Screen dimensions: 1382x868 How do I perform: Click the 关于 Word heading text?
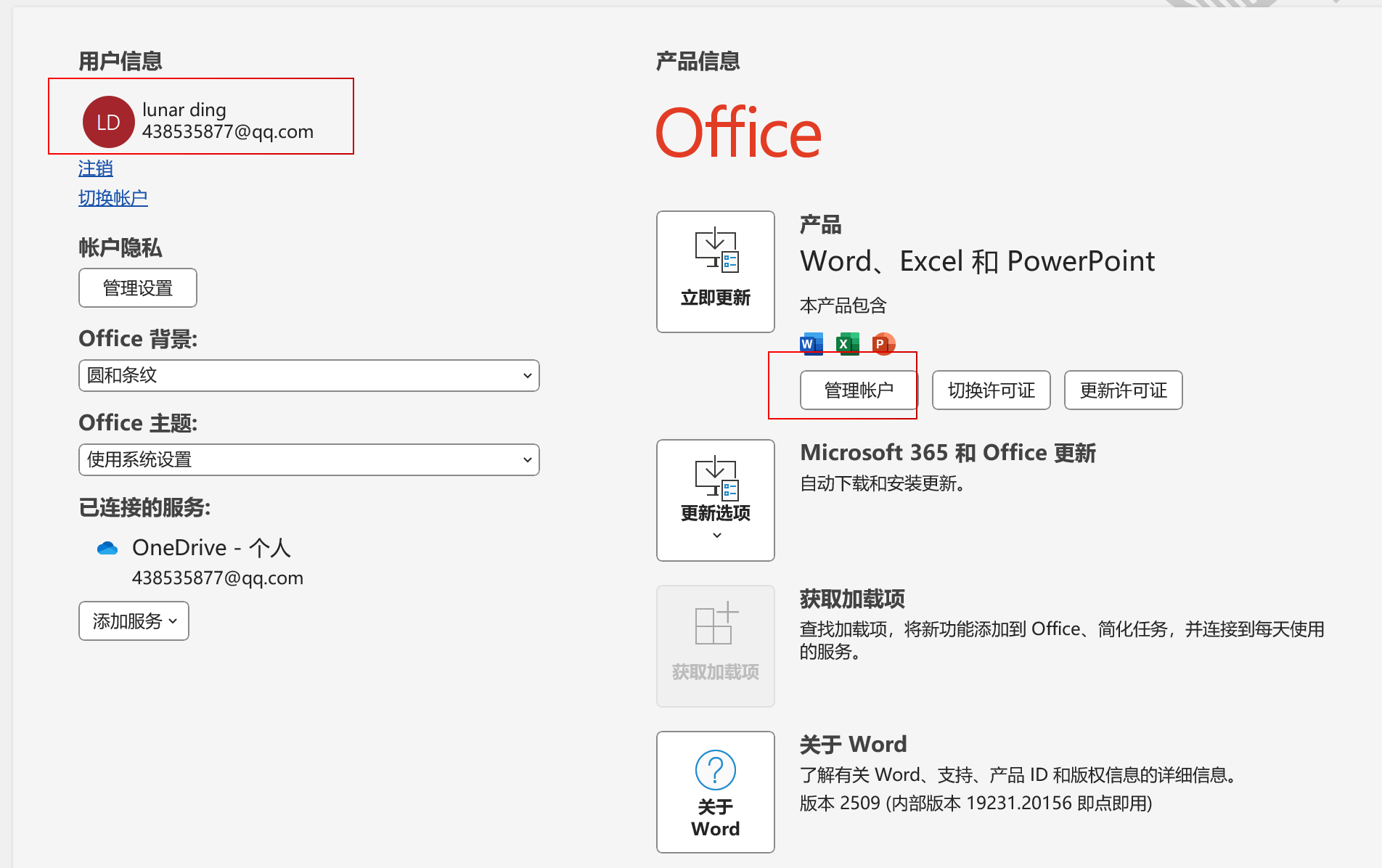(x=854, y=745)
